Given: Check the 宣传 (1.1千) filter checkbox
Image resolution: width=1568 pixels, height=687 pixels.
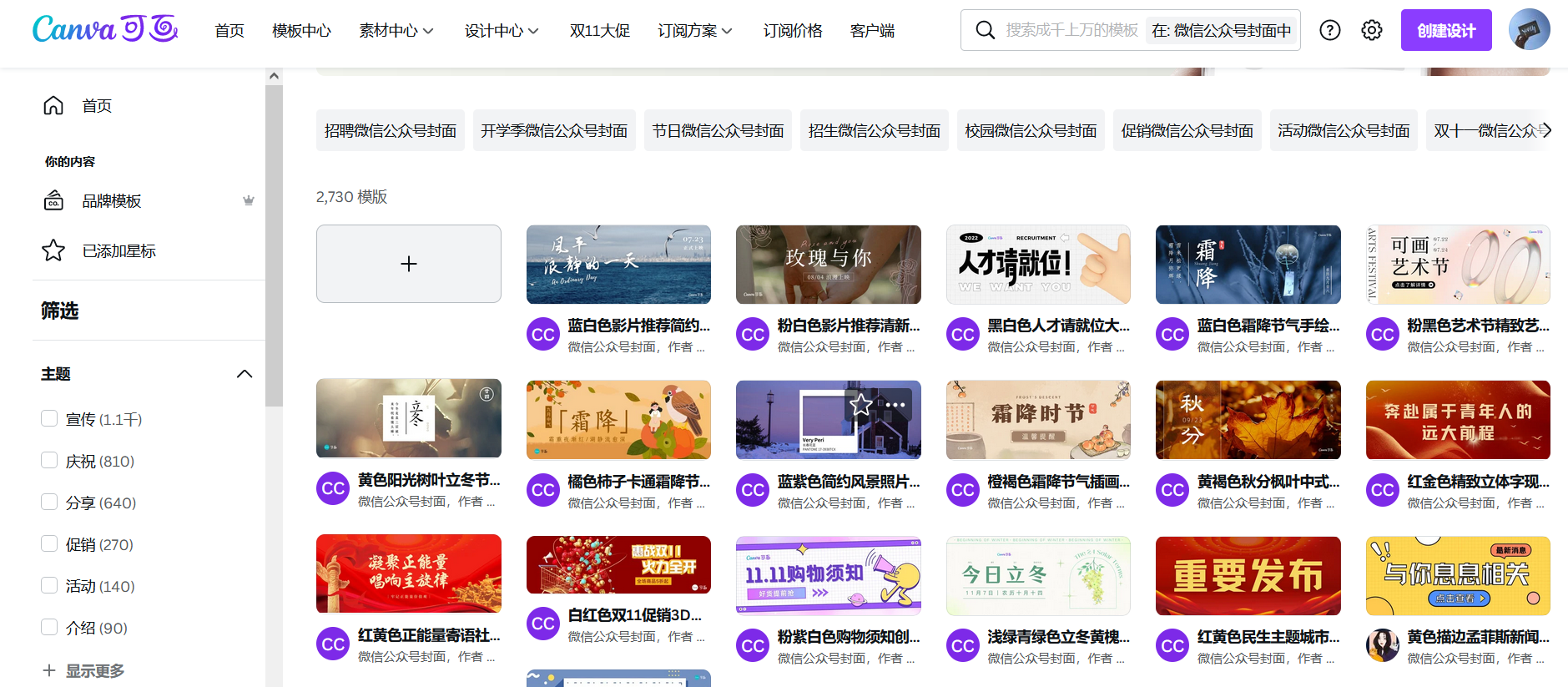Looking at the screenshot, I should pyautogui.click(x=49, y=418).
